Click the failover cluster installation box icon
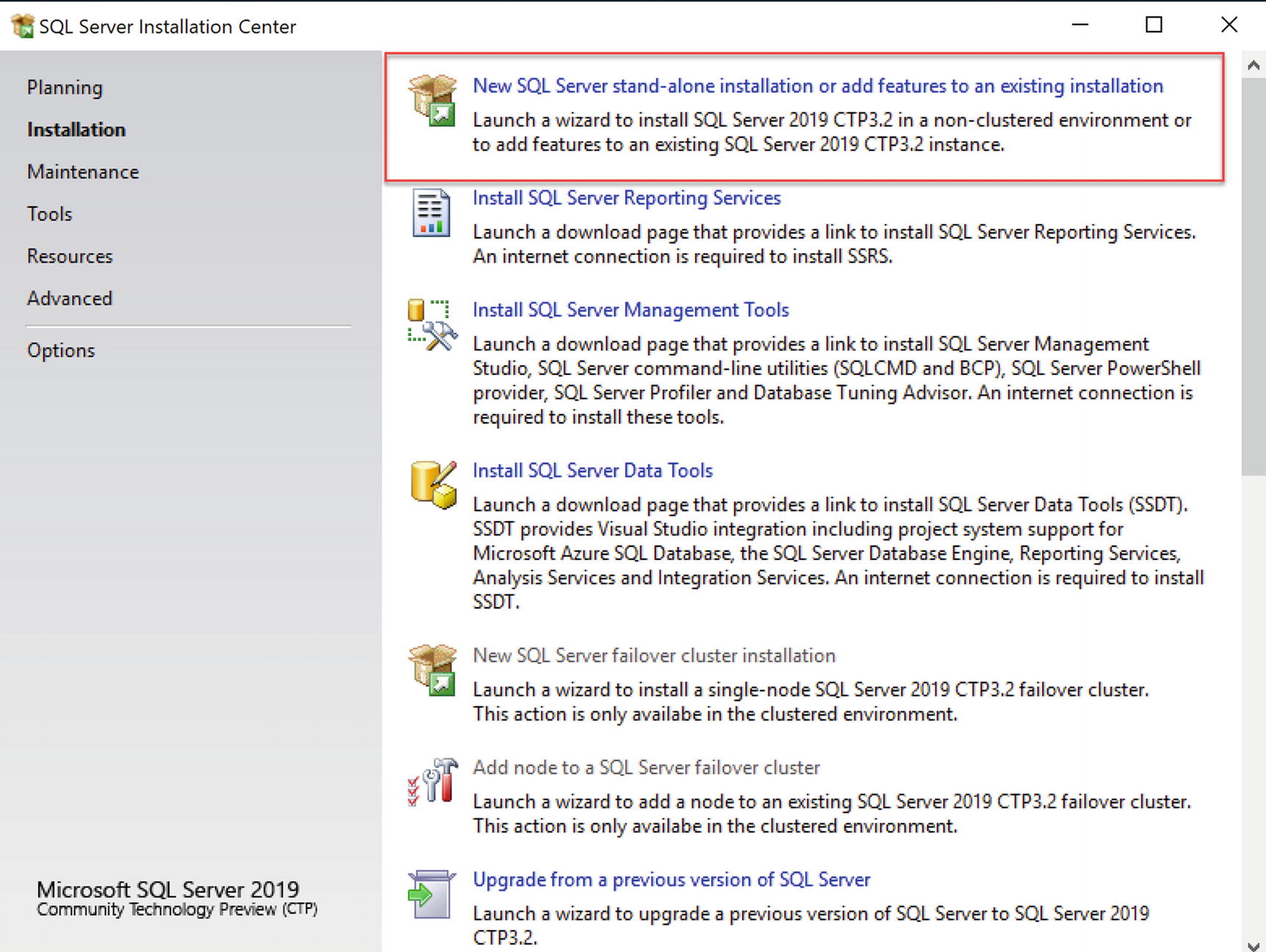 click(432, 670)
